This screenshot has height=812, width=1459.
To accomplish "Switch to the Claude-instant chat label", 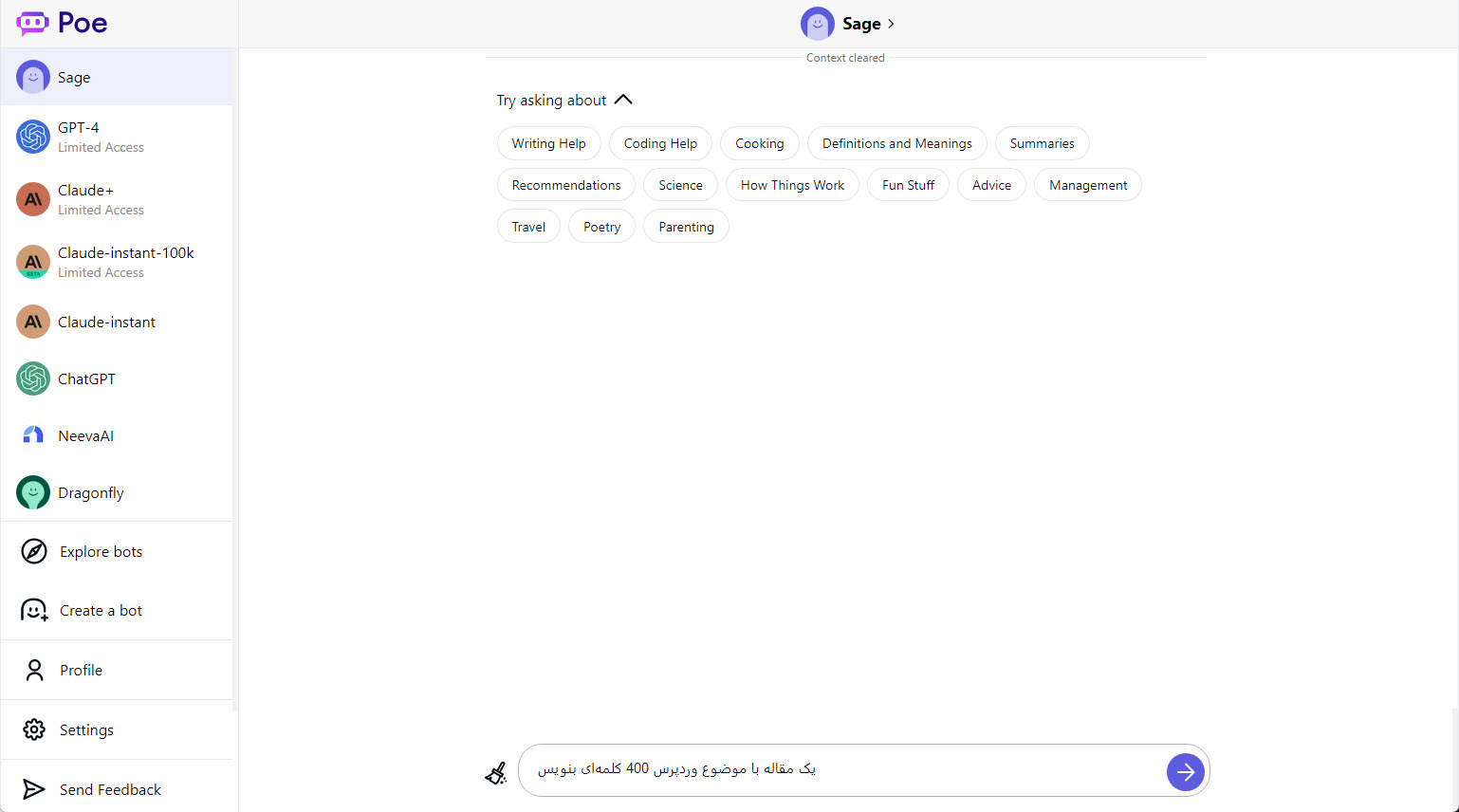I will [106, 322].
